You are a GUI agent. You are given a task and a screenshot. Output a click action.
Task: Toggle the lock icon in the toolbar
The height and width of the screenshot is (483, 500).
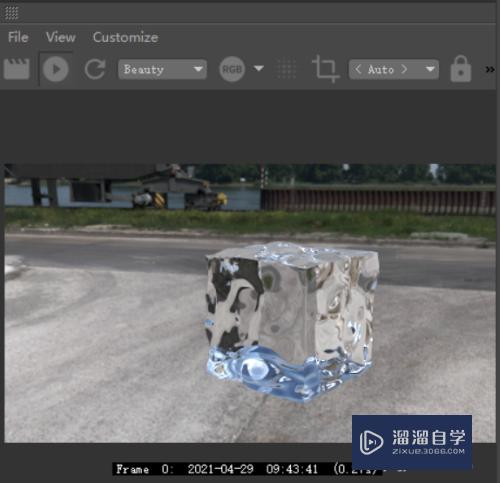pos(461,69)
